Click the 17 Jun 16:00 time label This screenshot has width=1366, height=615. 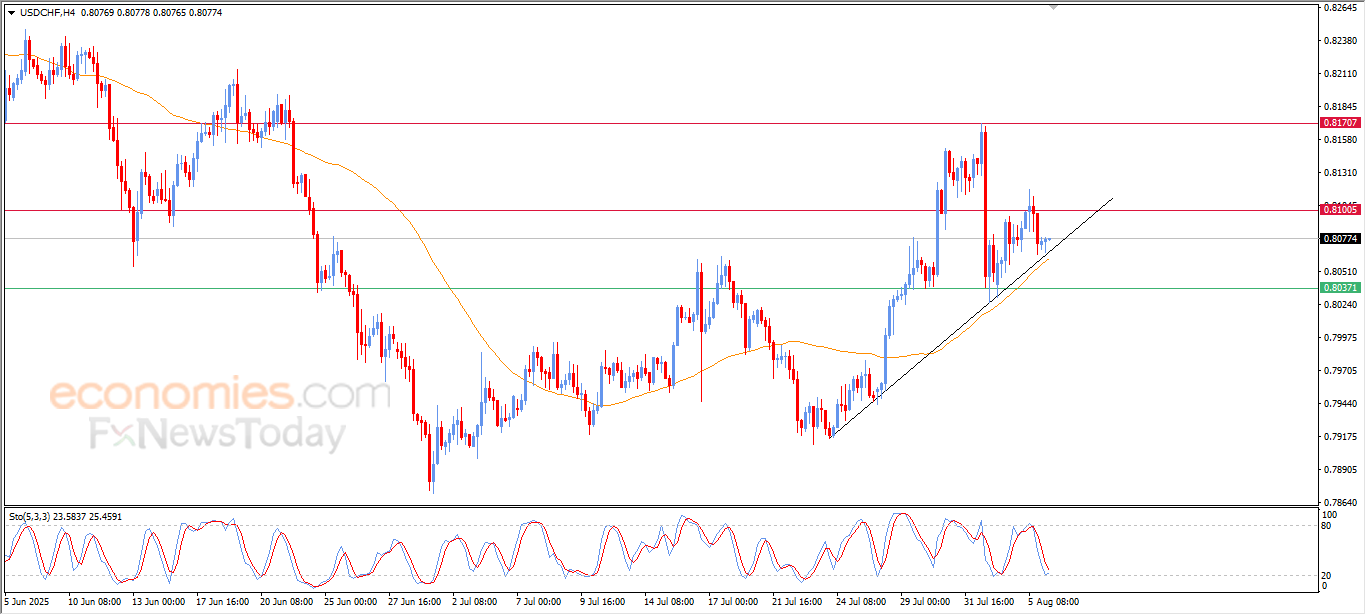click(222, 603)
